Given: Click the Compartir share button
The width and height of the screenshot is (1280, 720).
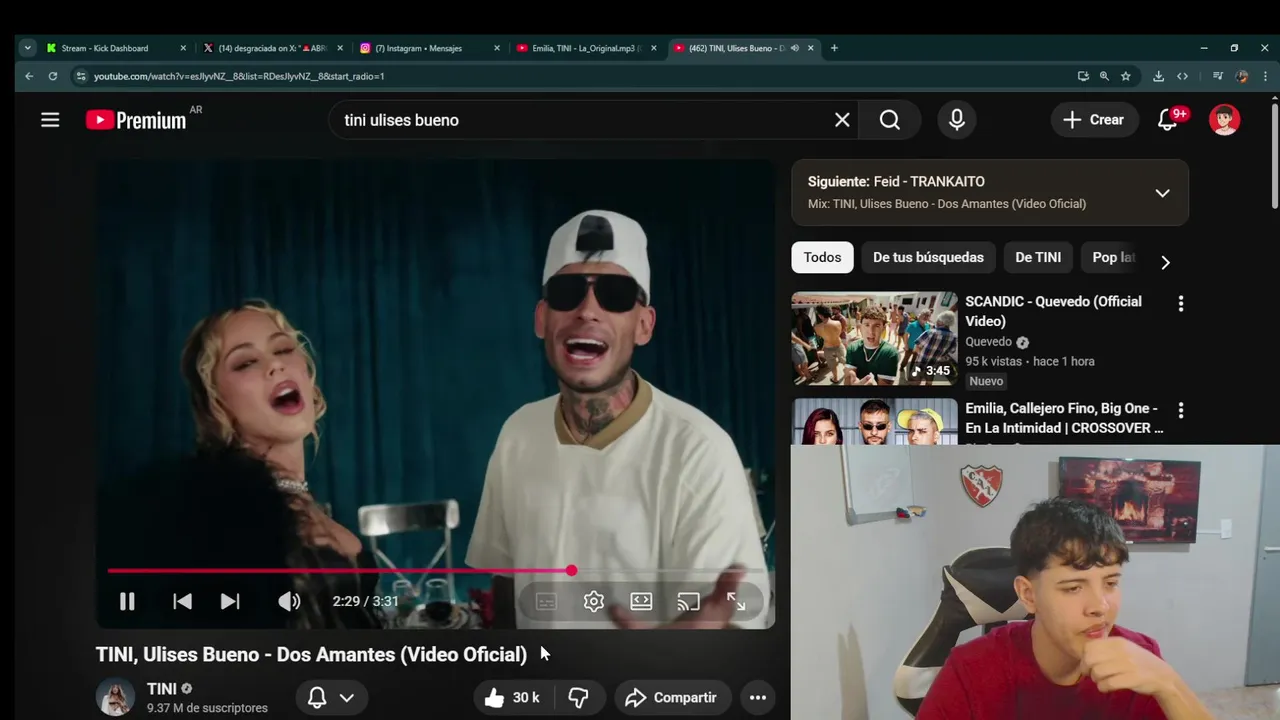Looking at the screenshot, I should click(x=672, y=697).
